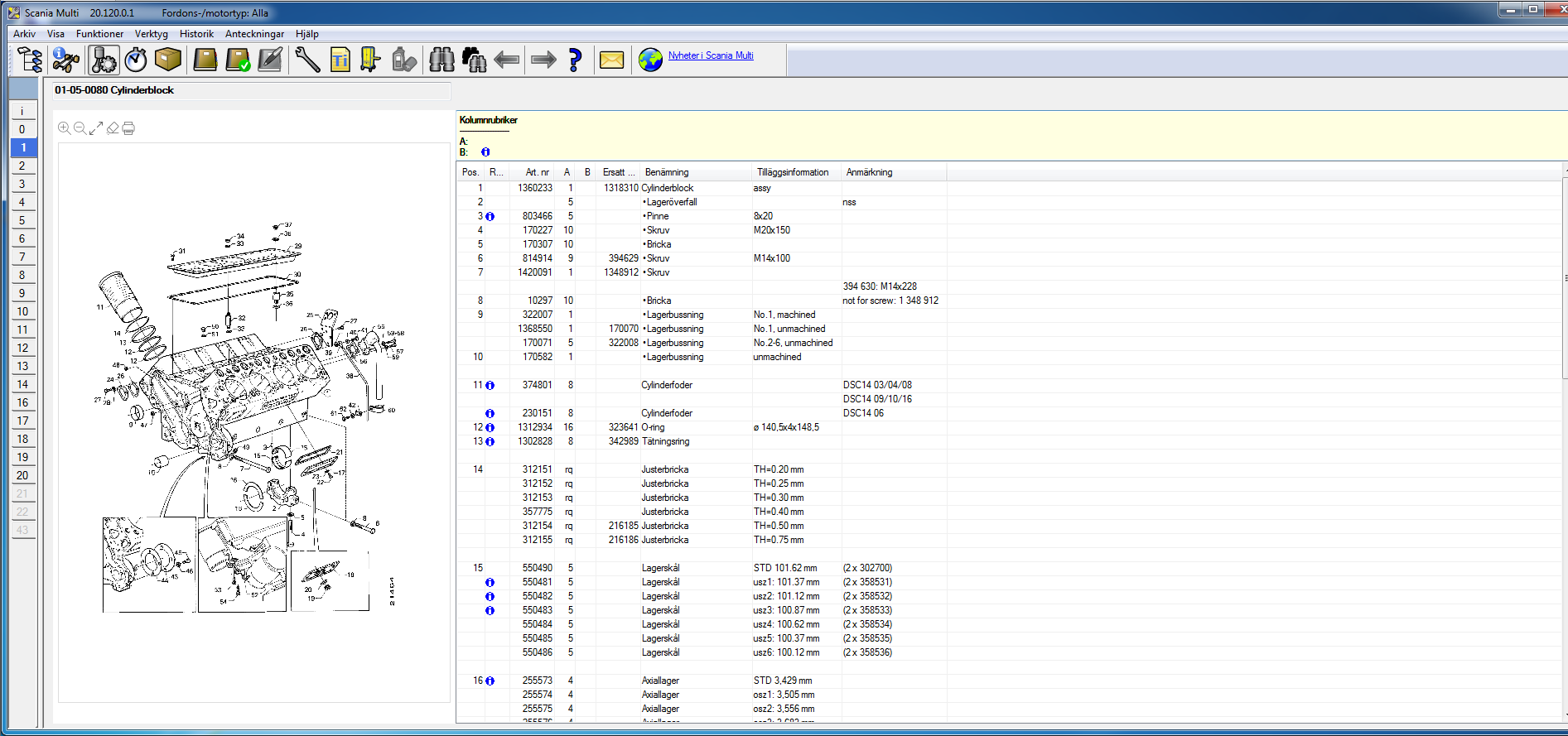Open the cardboard box parts icon

pos(168,60)
